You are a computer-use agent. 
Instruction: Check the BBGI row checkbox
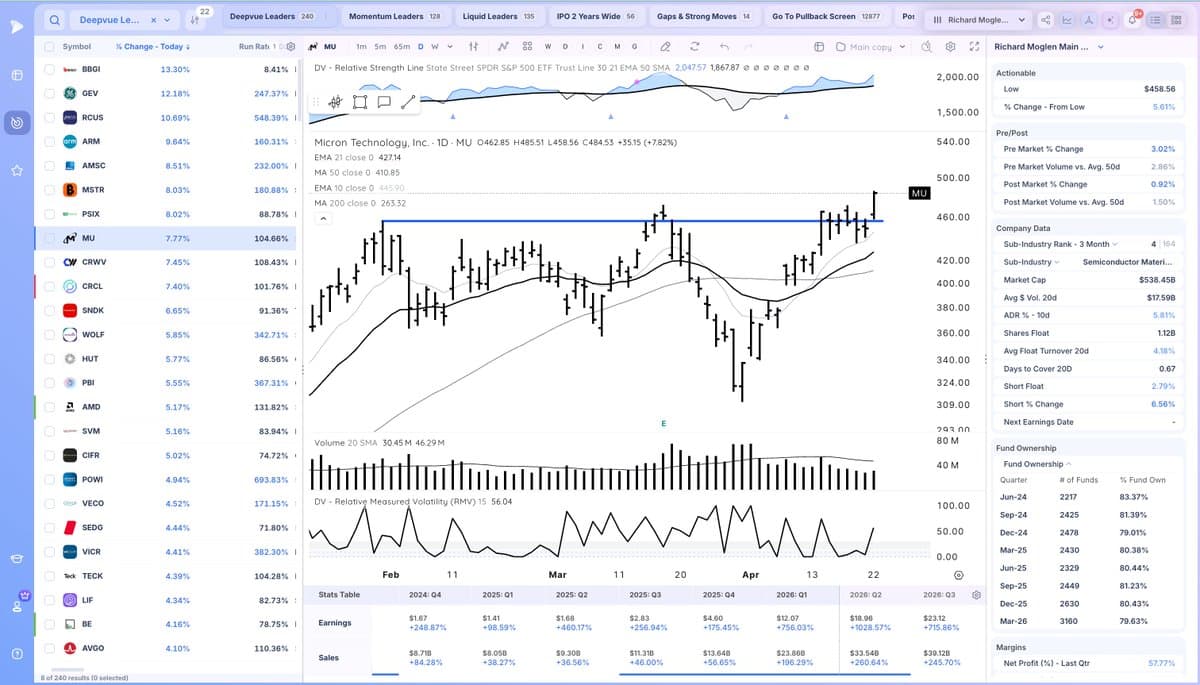50,69
